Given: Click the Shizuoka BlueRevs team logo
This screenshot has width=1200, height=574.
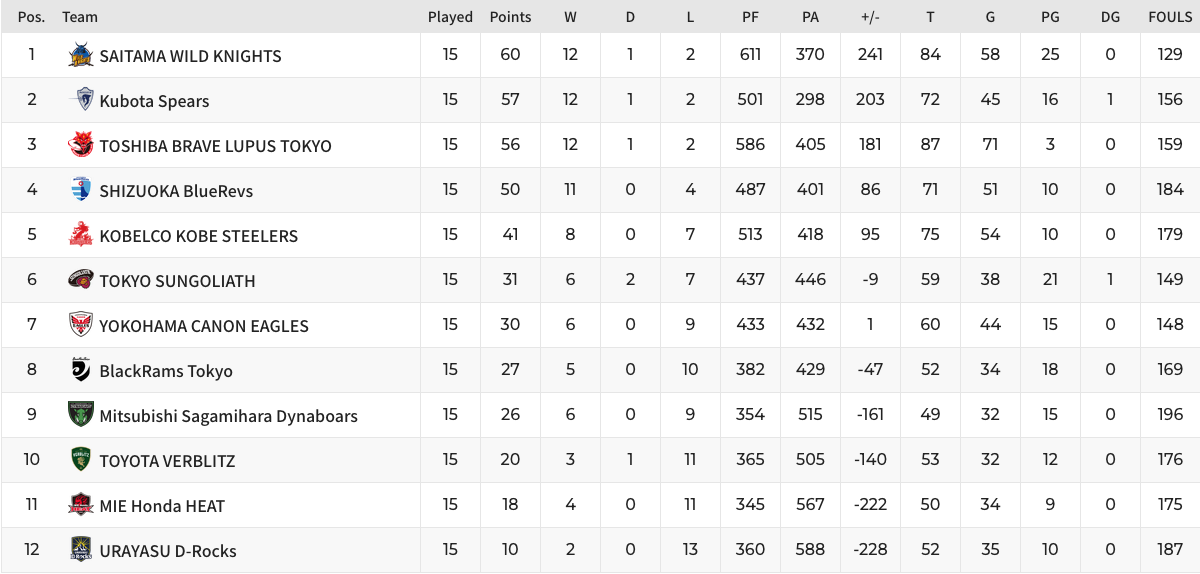Looking at the screenshot, I should pos(81,190).
